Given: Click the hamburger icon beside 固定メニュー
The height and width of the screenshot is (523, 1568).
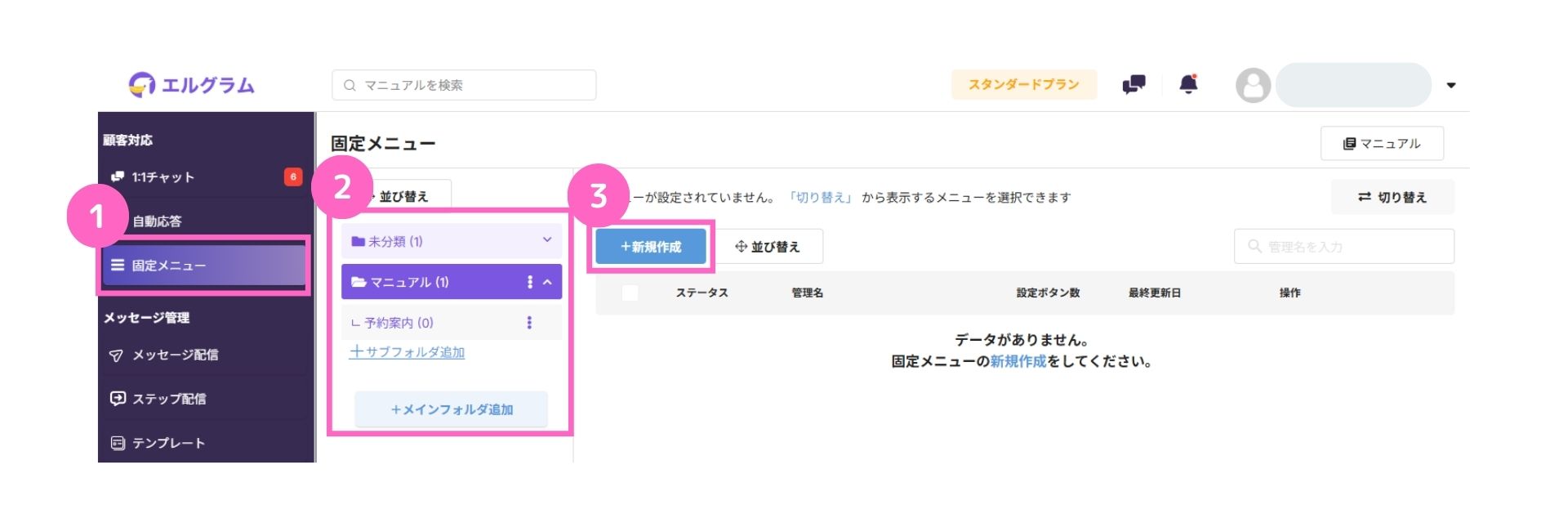Looking at the screenshot, I should click(118, 265).
